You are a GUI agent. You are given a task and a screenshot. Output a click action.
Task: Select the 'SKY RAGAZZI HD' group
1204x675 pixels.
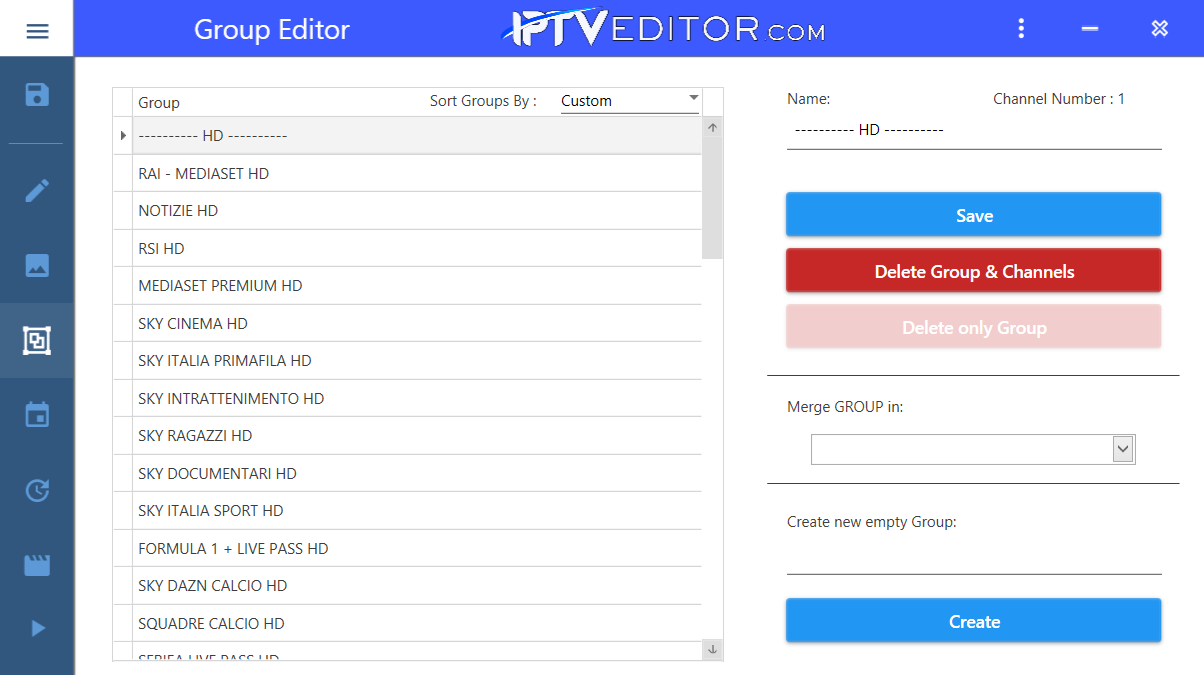click(417, 435)
